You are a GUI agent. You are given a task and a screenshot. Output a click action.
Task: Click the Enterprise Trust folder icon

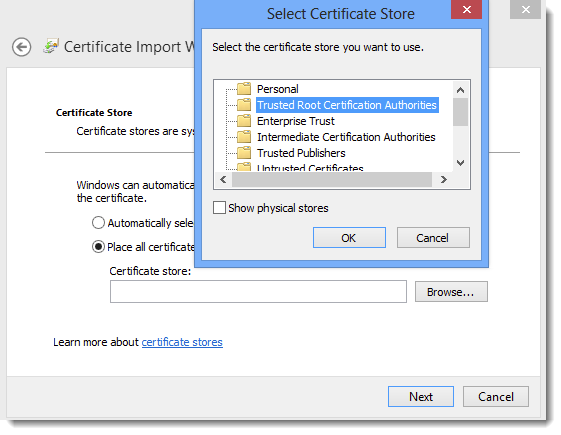coord(244,121)
